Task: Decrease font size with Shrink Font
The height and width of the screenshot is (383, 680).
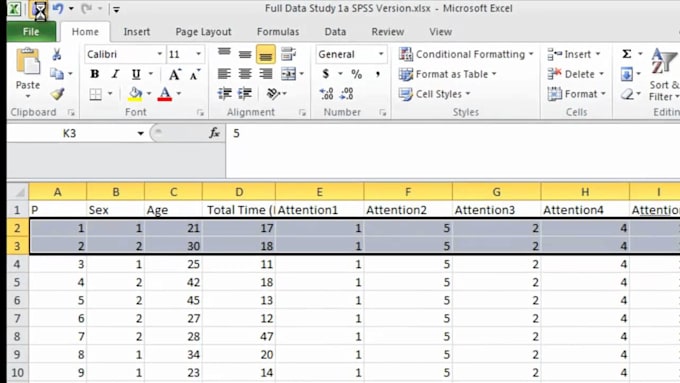Action: pos(195,74)
